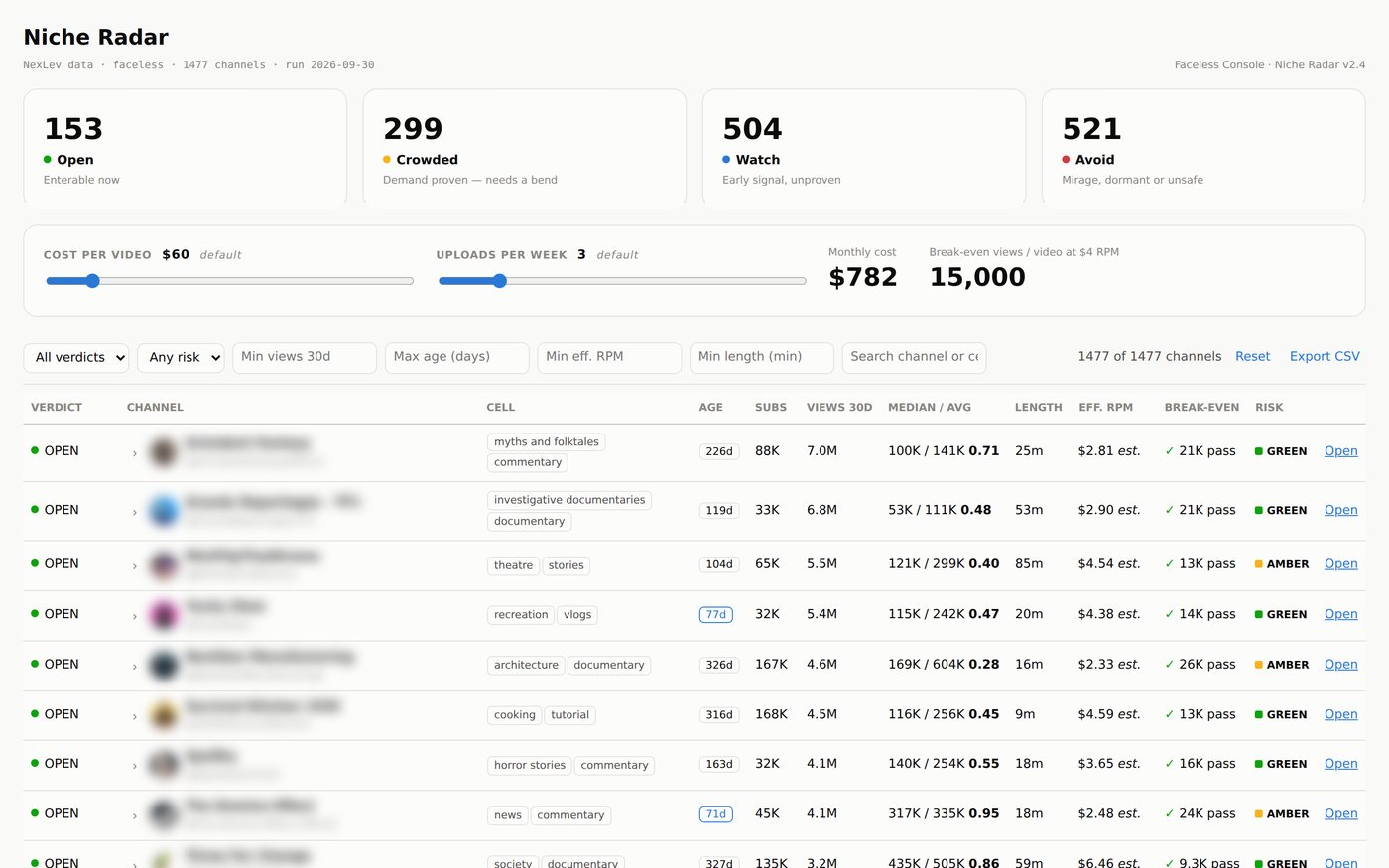
Task: Click the news tag
Action: 507,815
